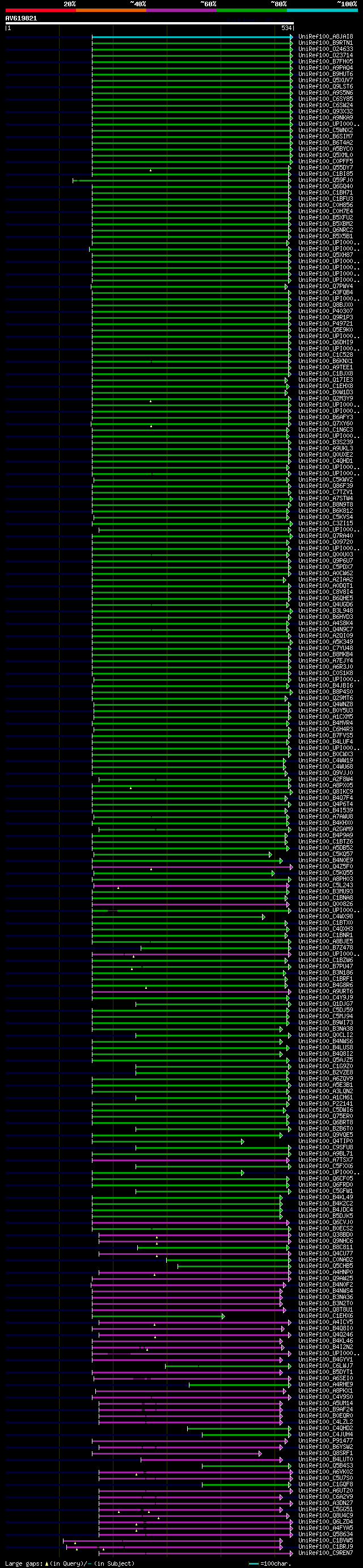Select the cyan alignment bar of UniRef100_A8JAI8
Screen dimensions: 363x1568
[192, 36]
